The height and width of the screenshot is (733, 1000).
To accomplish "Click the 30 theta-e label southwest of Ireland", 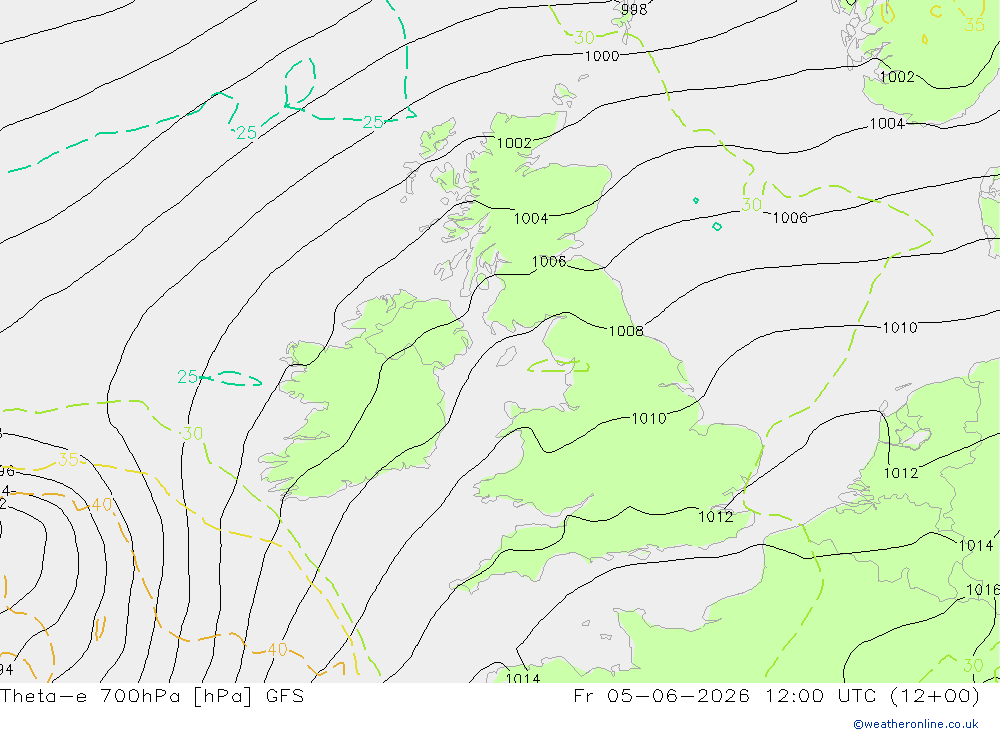I will pos(192,434).
